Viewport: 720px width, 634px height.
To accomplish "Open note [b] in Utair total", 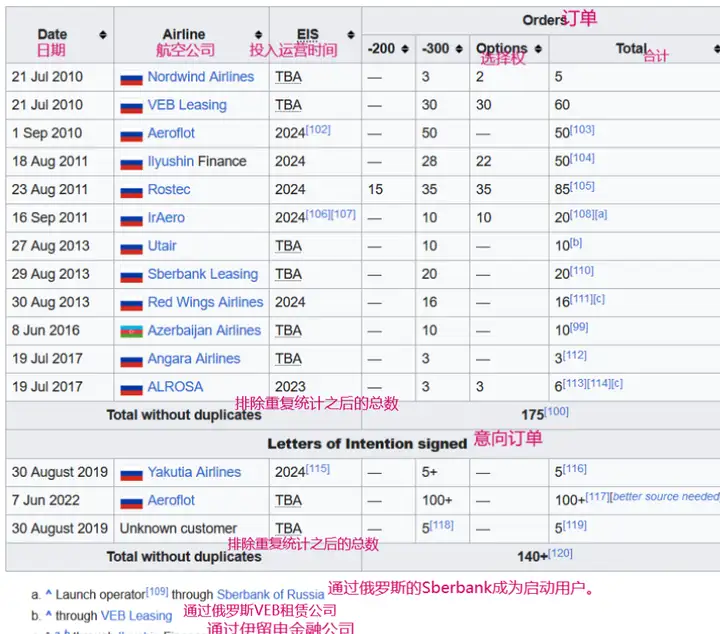I will [576, 242].
